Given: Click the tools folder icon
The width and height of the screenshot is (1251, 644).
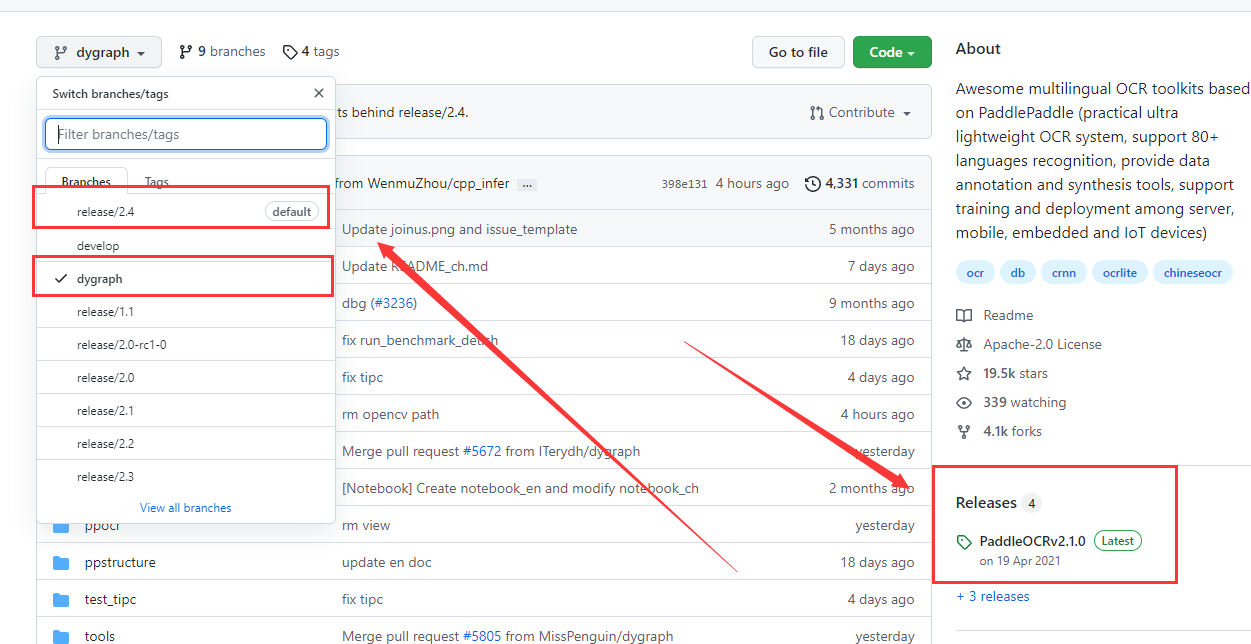Looking at the screenshot, I should 62,636.
